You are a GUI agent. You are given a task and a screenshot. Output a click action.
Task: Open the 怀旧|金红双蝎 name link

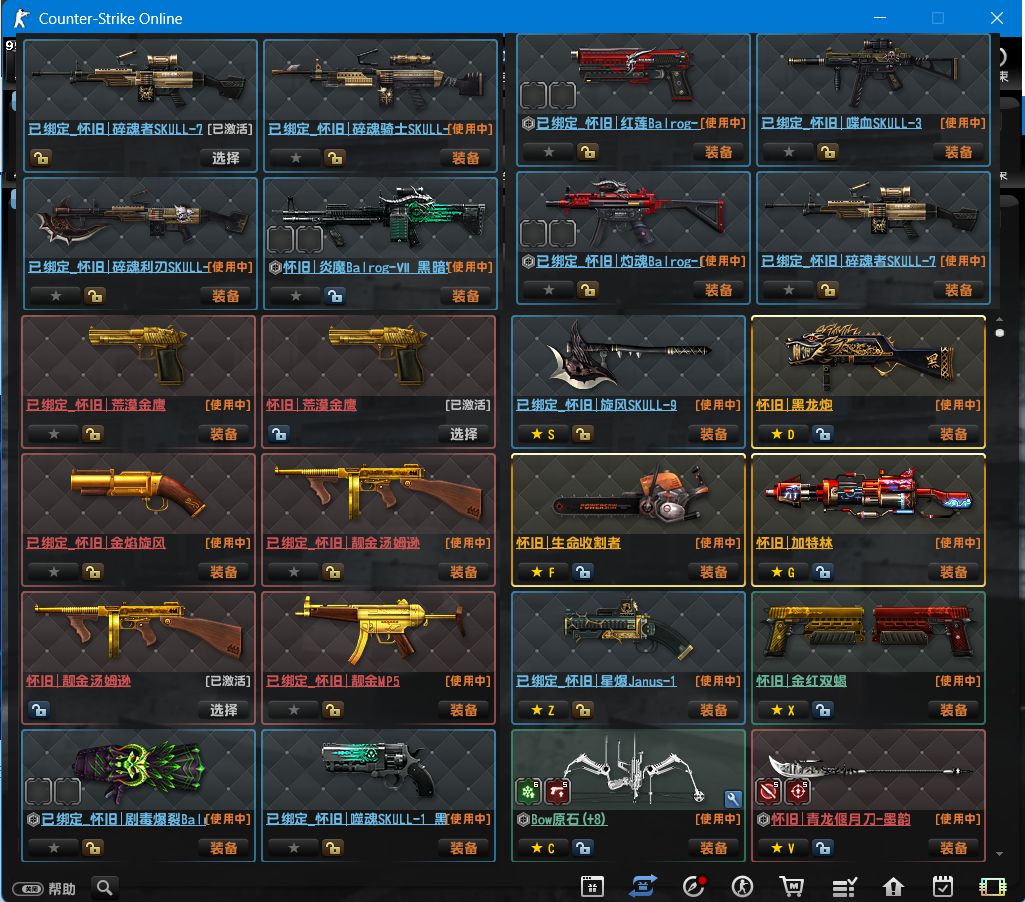click(801, 681)
